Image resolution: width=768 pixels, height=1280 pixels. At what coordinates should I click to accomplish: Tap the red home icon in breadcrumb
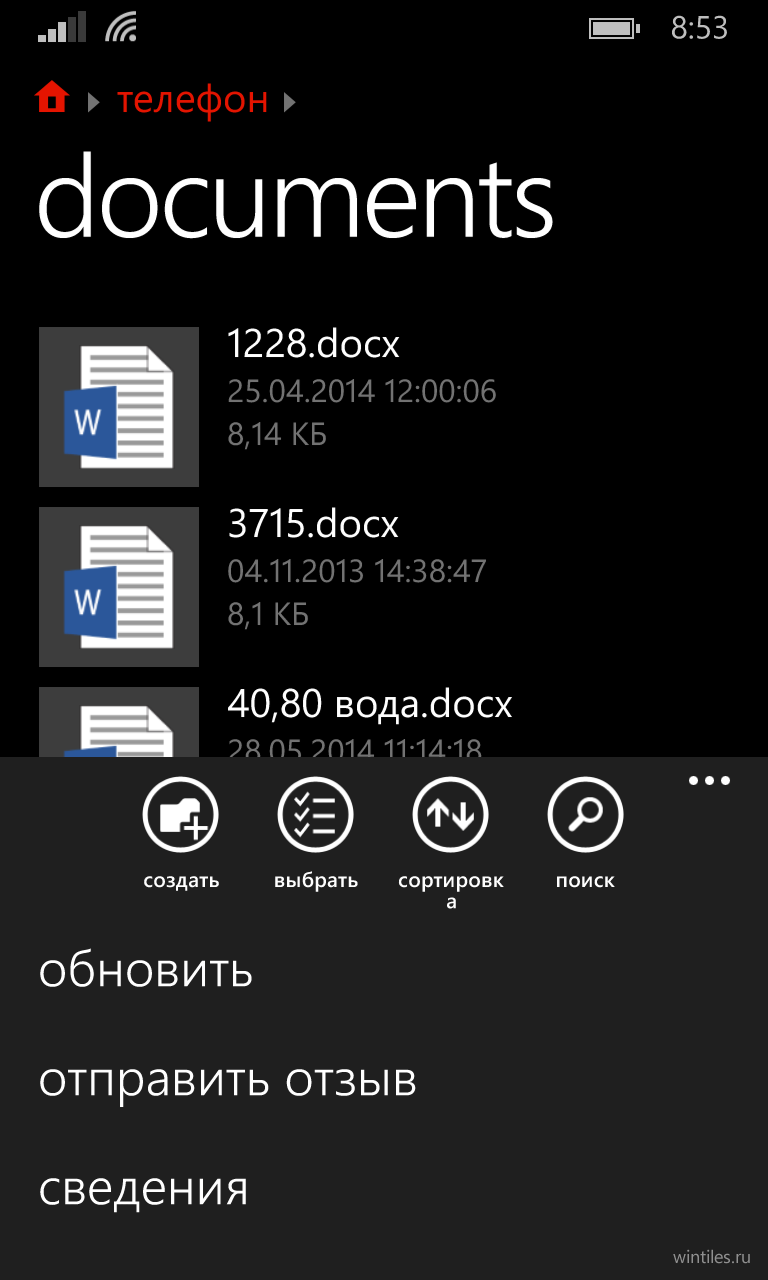52,98
